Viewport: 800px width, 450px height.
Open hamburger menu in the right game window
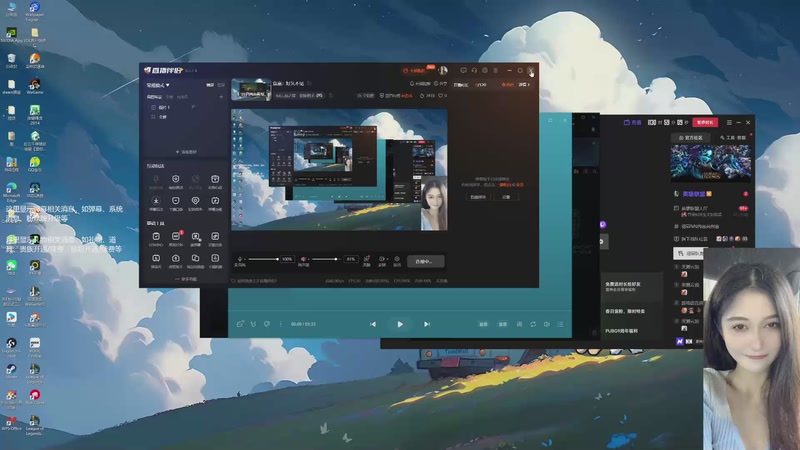(729, 122)
